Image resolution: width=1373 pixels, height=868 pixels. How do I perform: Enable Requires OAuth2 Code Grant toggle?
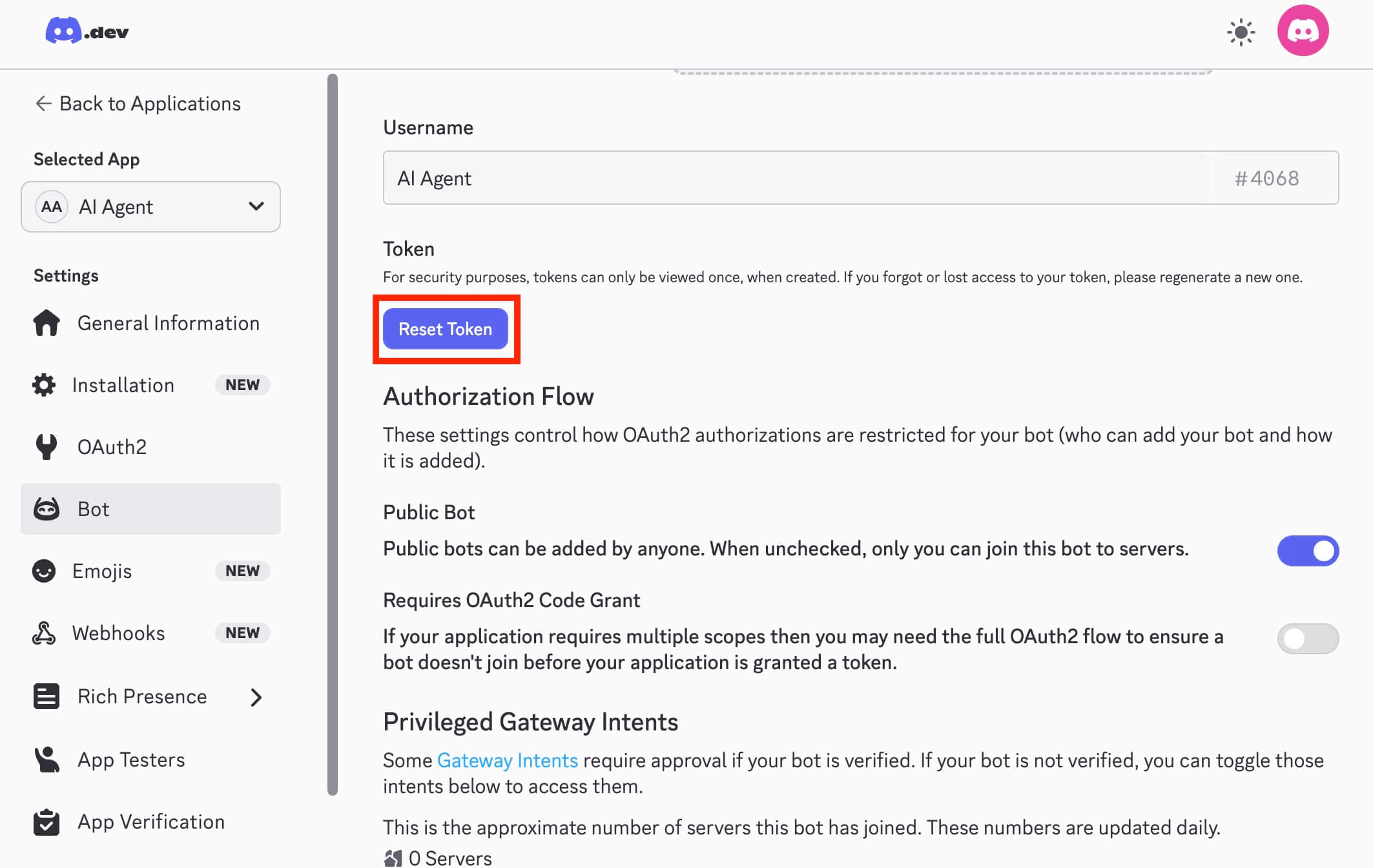[x=1308, y=638]
